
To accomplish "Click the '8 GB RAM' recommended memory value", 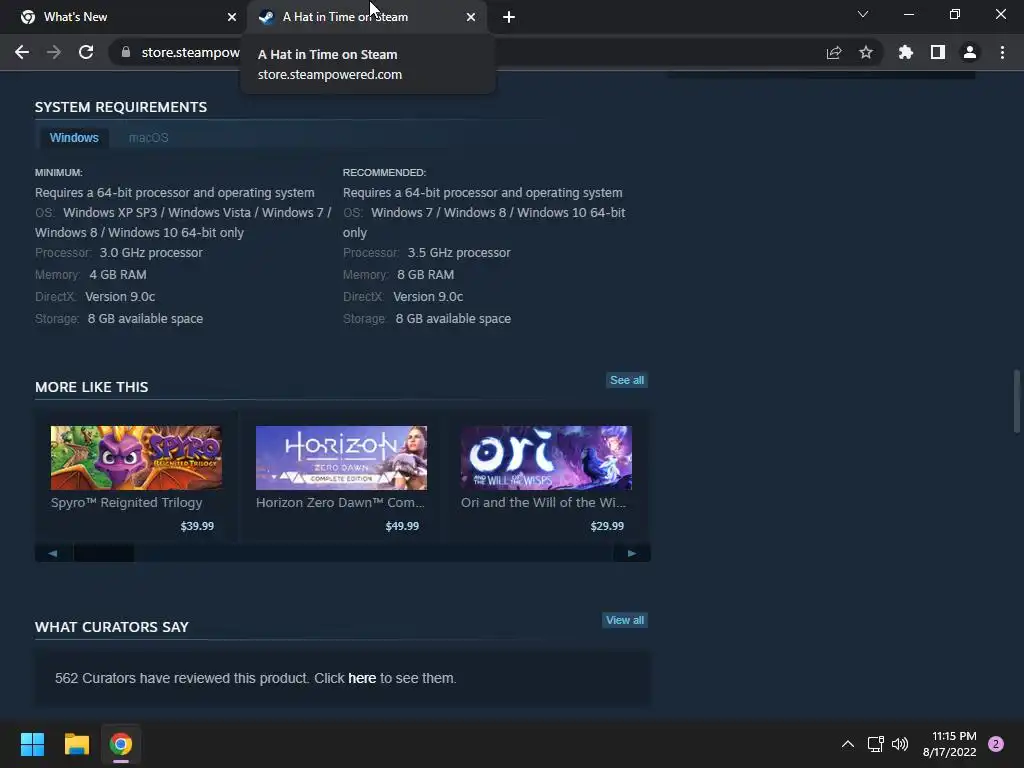I will pos(426,274).
